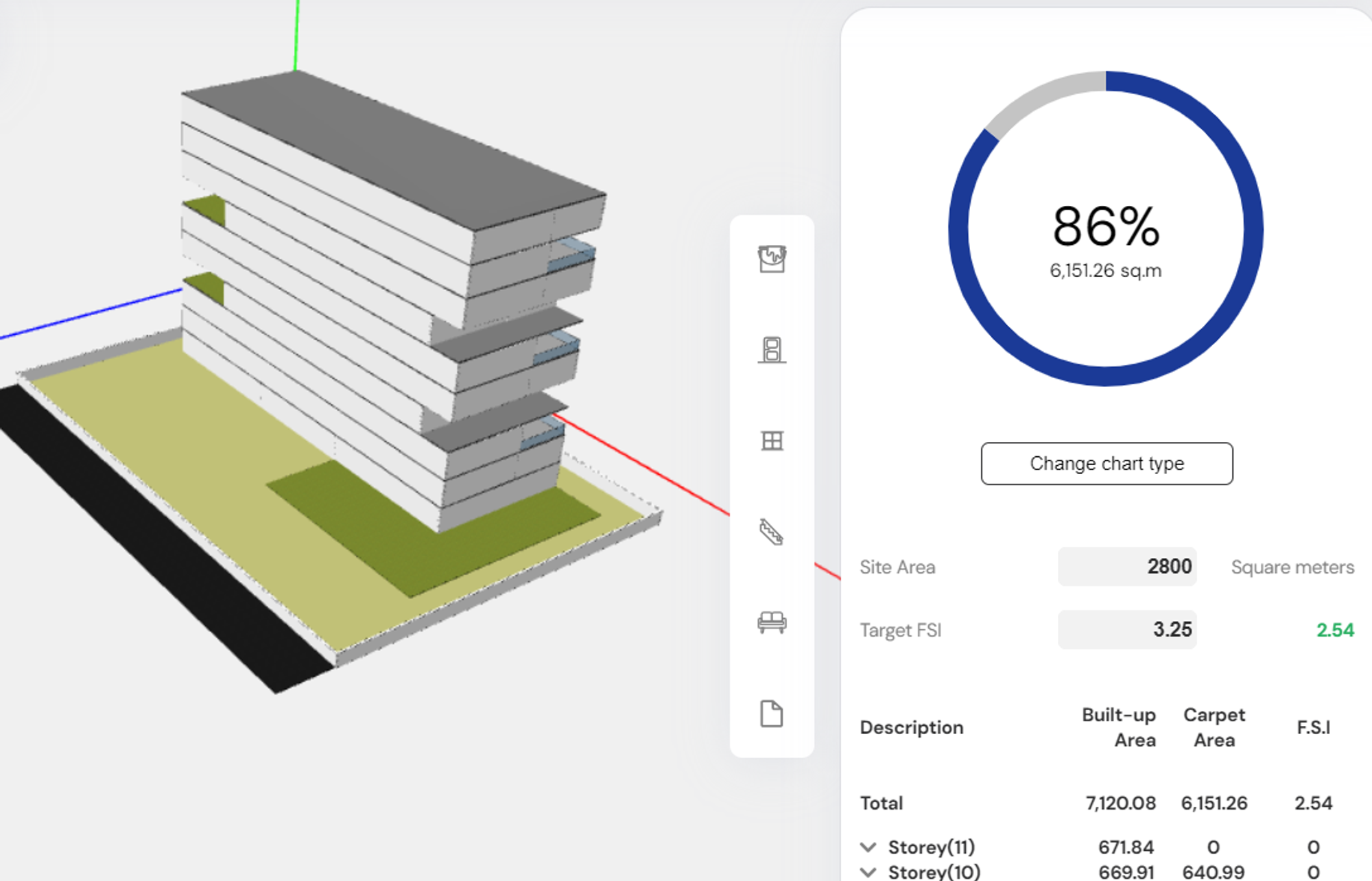Click the achieved FSI value 2.54 in green

click(1335, 630)
